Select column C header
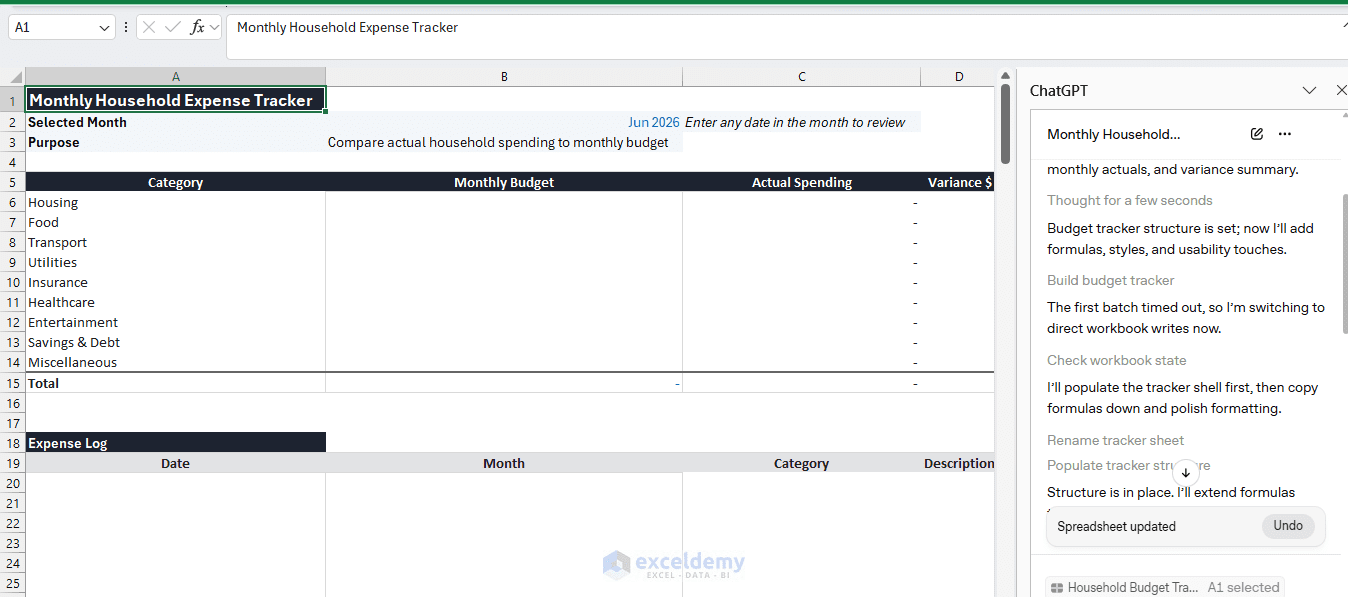Screen dimensions: 1348x597 coord(802,77)
